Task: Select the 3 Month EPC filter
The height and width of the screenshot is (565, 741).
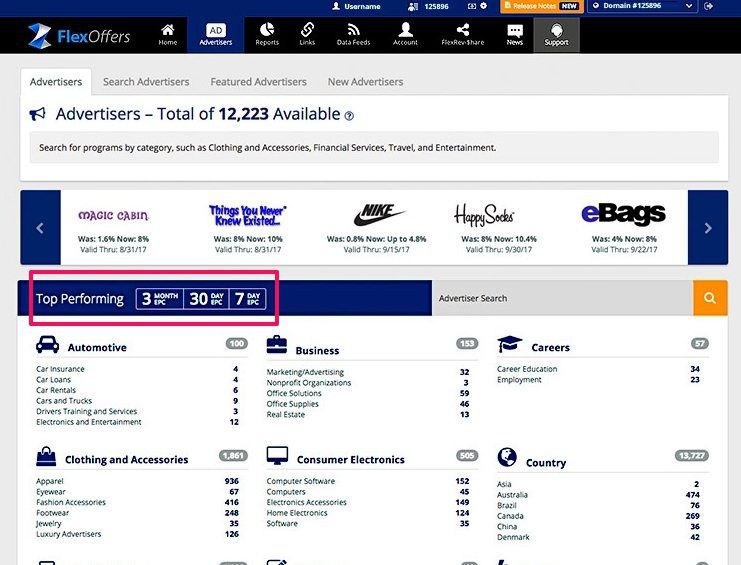Action: (160, 298)
